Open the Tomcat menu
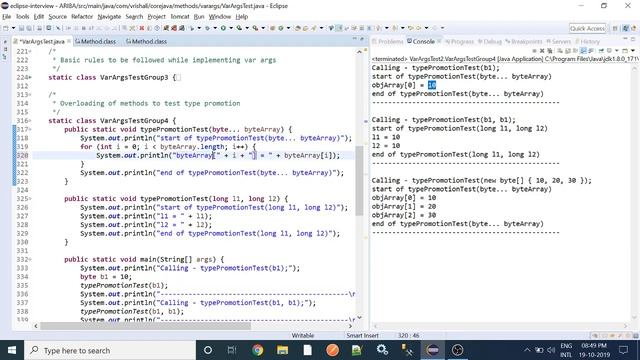The height and width of the screenshot is (360, 640). tap(180, 17)
